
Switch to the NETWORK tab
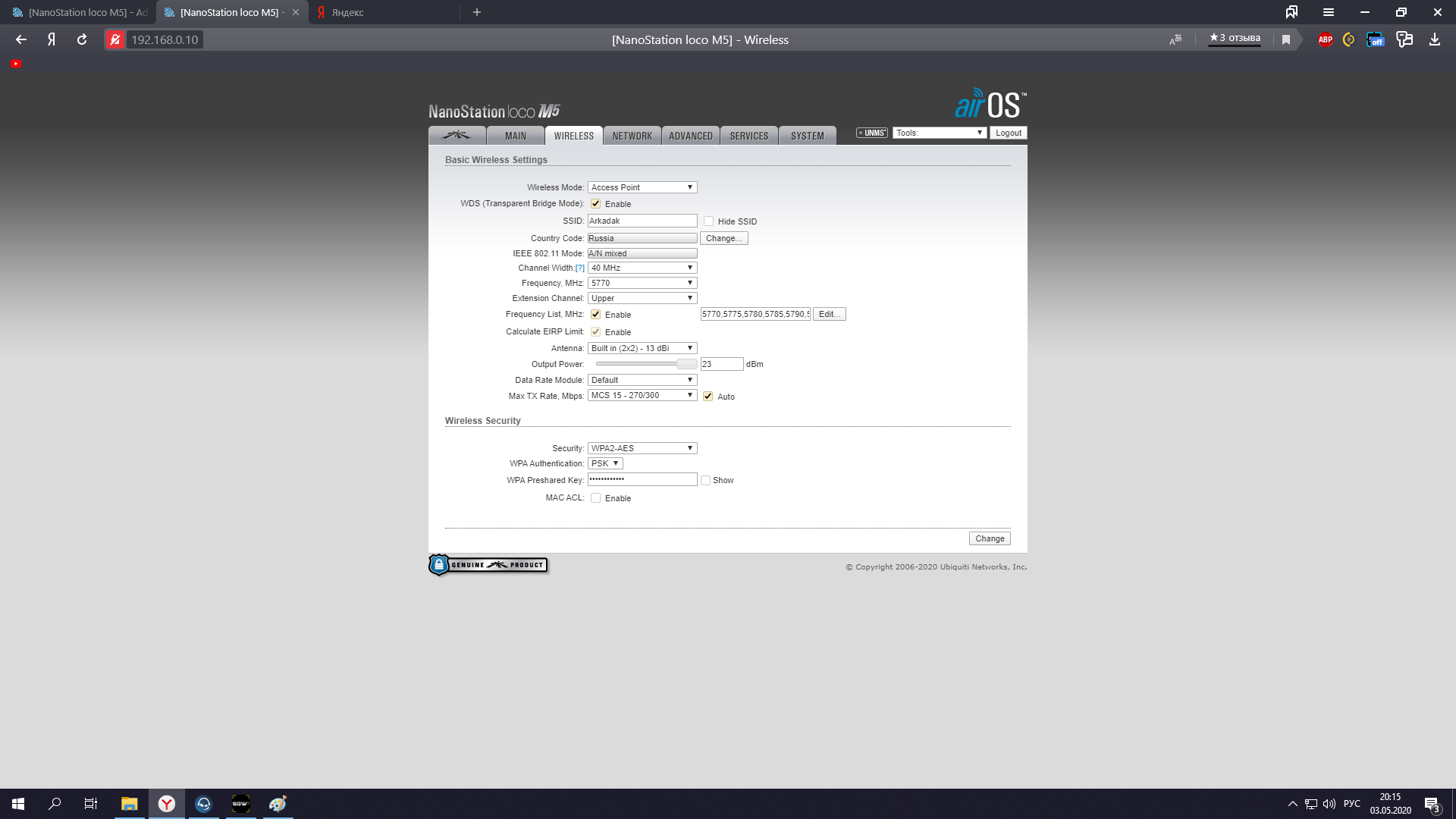click(x=632, y=136)
